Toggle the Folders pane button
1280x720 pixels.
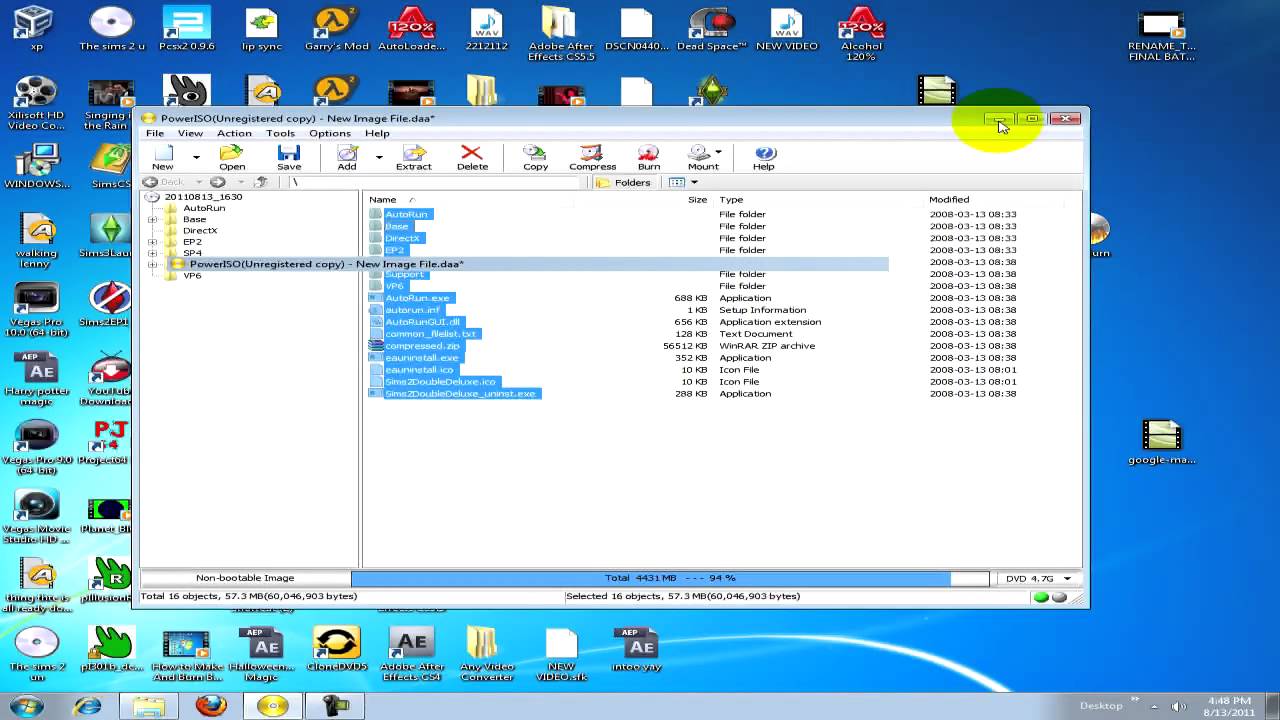click(x=623, y=182)
